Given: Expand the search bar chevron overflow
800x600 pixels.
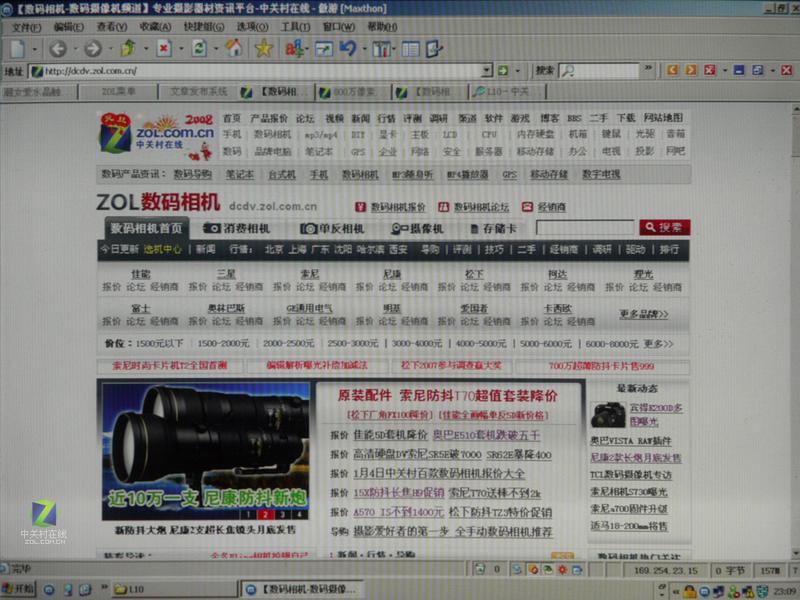Looking at the screenshot, I should (648, 68).
